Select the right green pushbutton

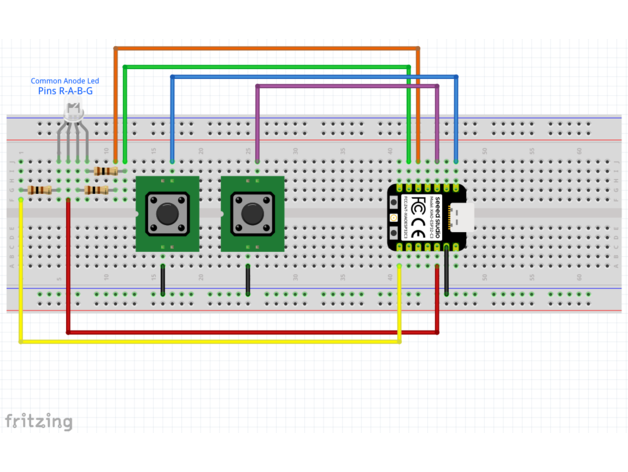pos(251,213)
